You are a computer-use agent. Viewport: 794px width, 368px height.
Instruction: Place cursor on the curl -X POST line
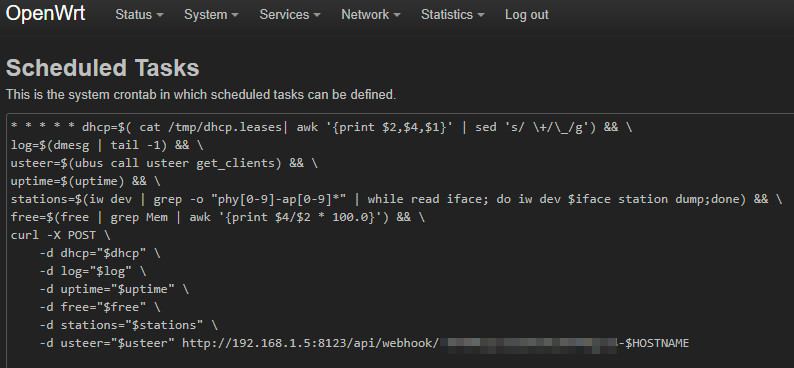[60, 235]
